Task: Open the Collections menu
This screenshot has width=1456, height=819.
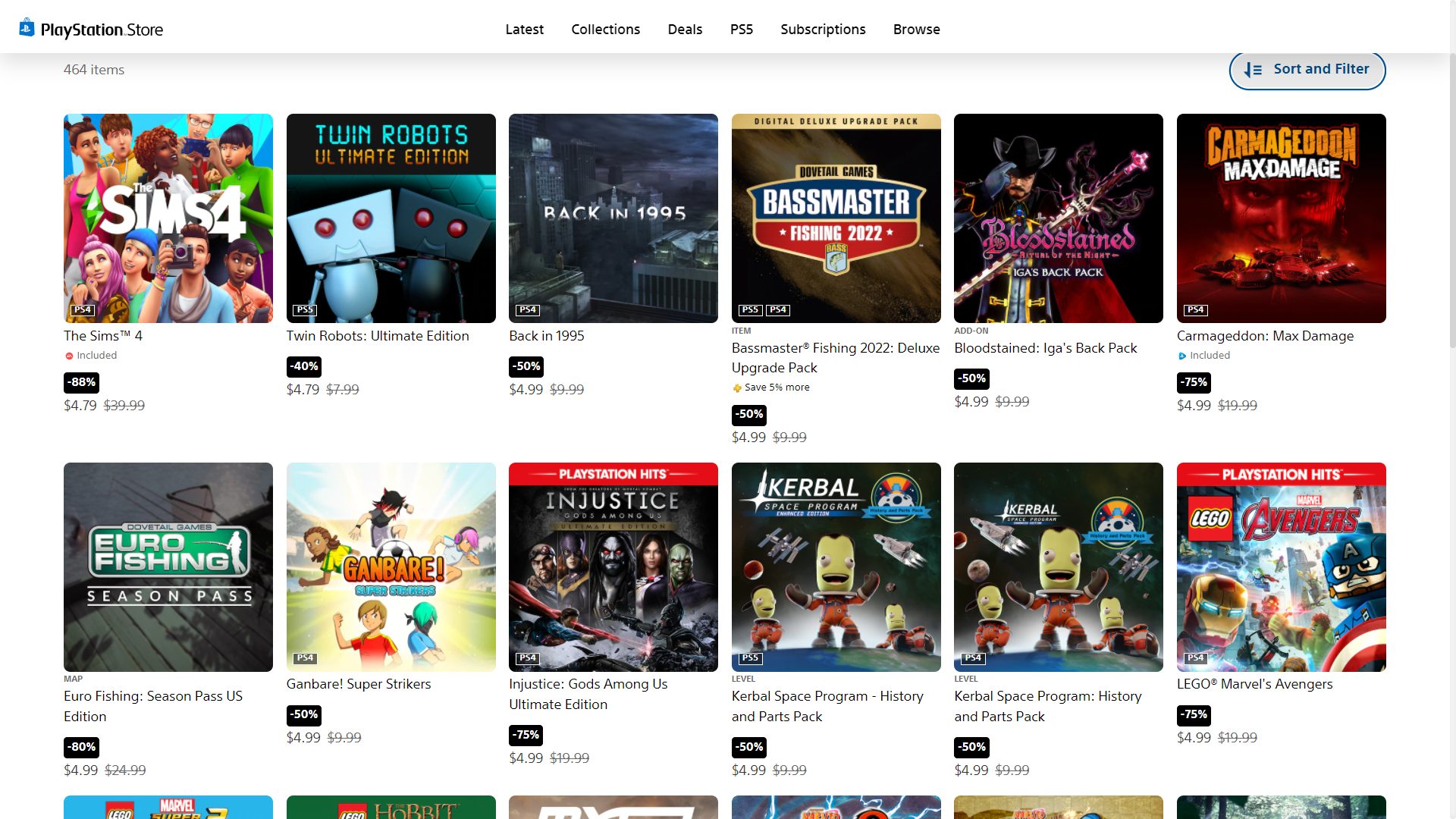Action: (605, 29)
